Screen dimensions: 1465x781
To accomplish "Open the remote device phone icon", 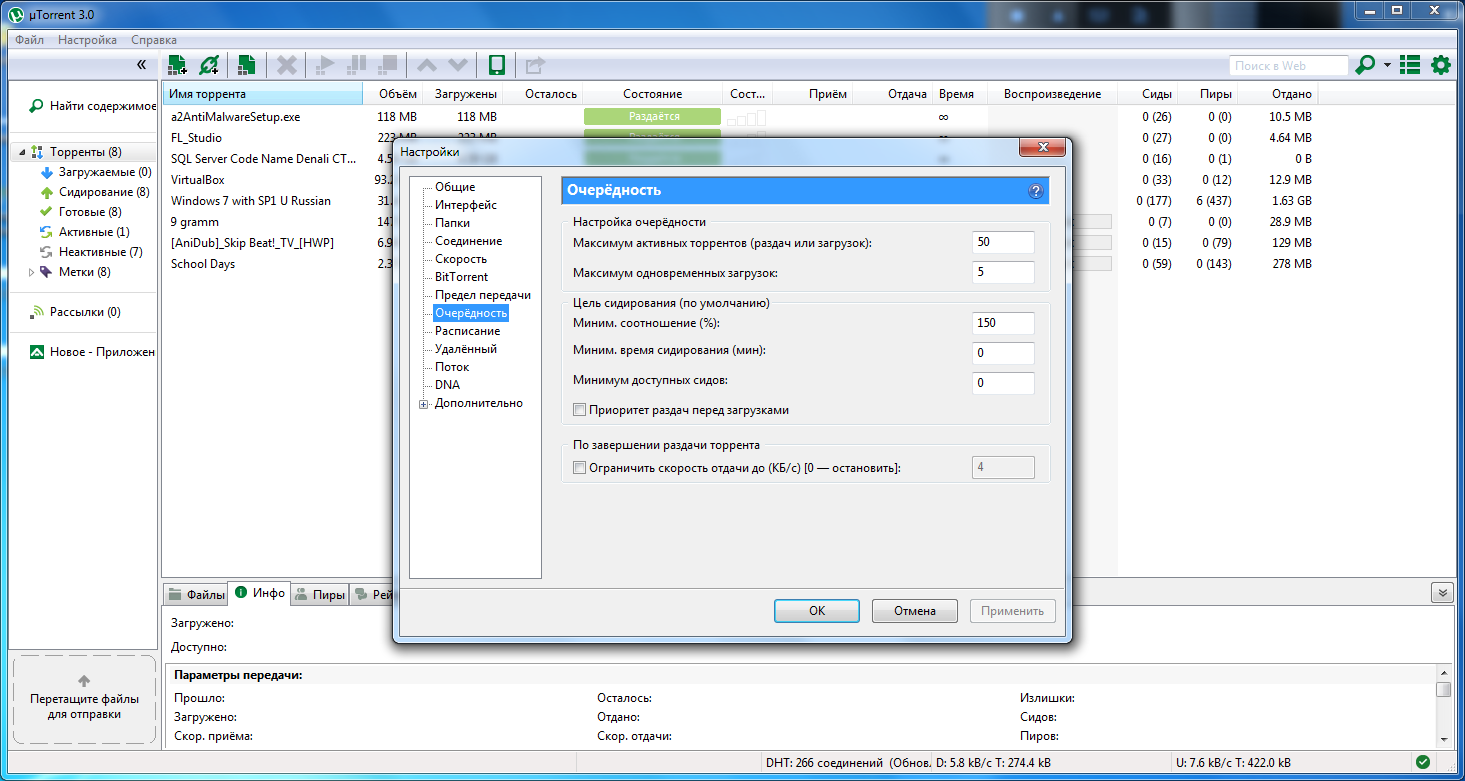I will coord(495,66).
